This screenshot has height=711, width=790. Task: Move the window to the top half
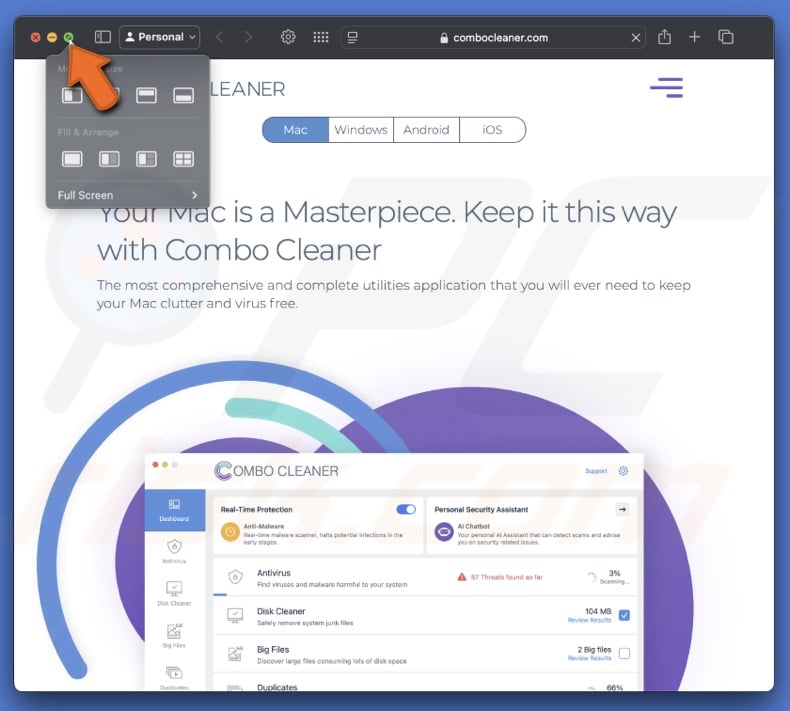click(x=146, y=95)
